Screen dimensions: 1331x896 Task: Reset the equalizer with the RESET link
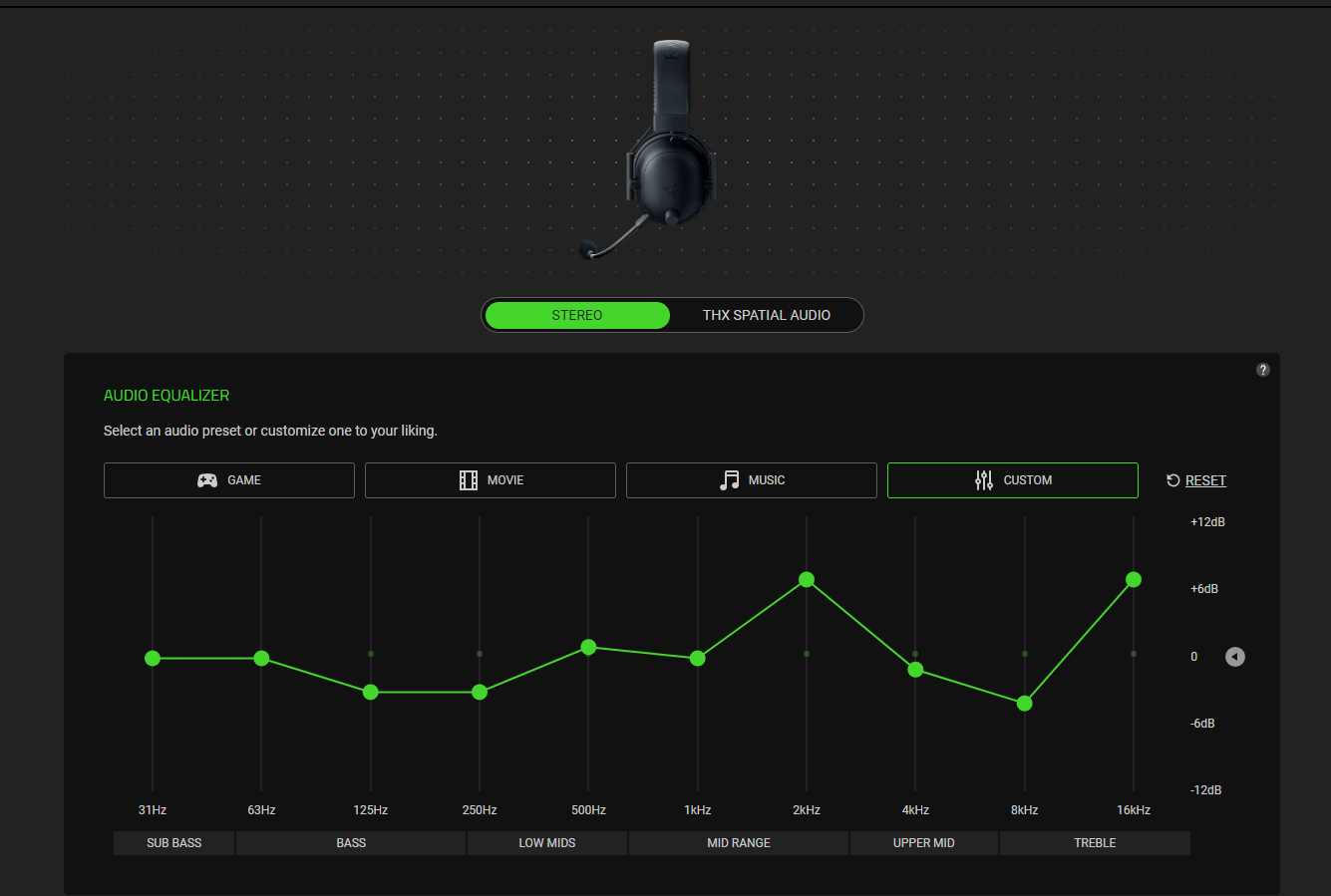point(1196,480)
